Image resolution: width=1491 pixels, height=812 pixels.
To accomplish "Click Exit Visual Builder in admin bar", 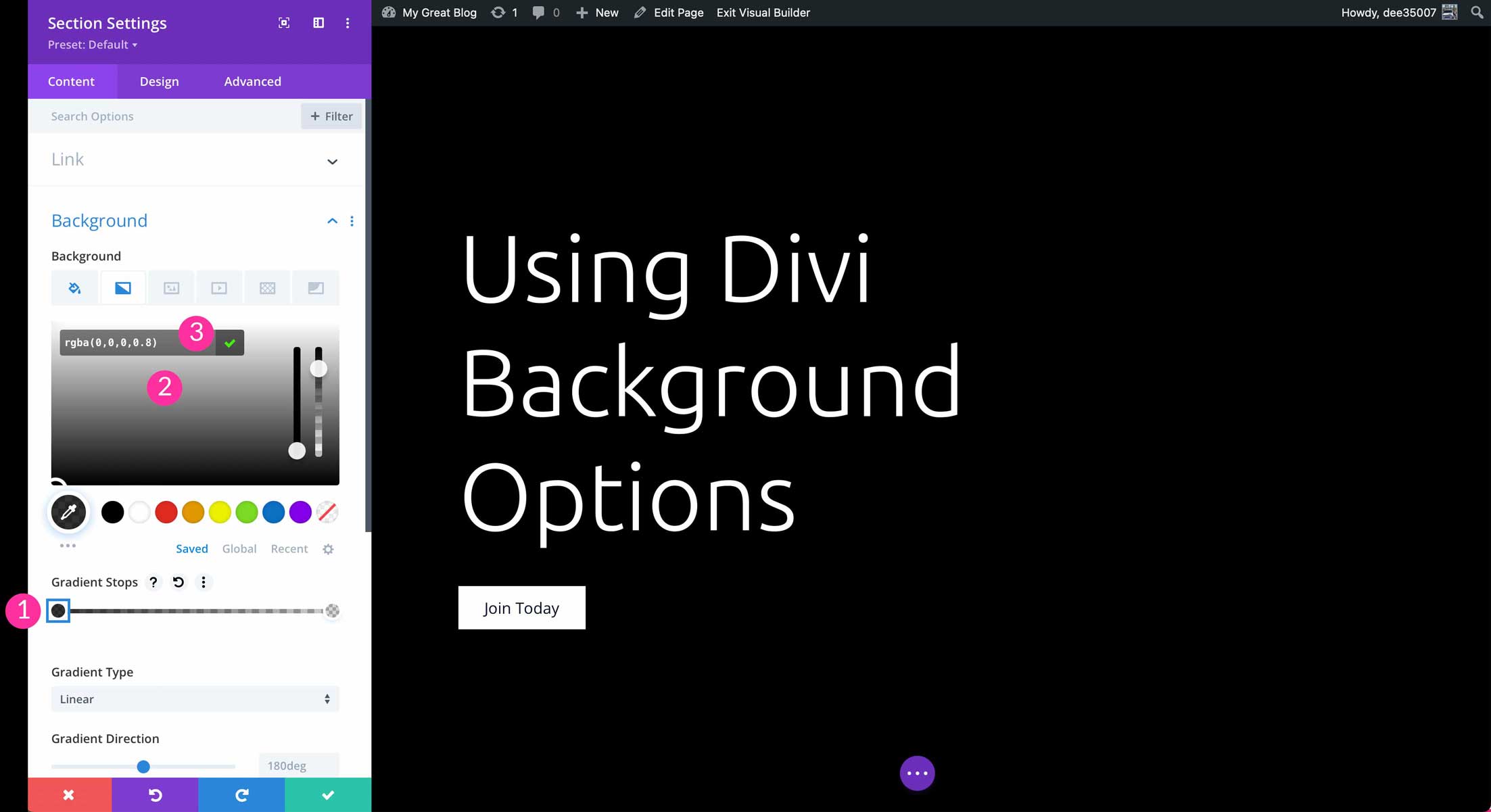I will (x=763, y=12).
